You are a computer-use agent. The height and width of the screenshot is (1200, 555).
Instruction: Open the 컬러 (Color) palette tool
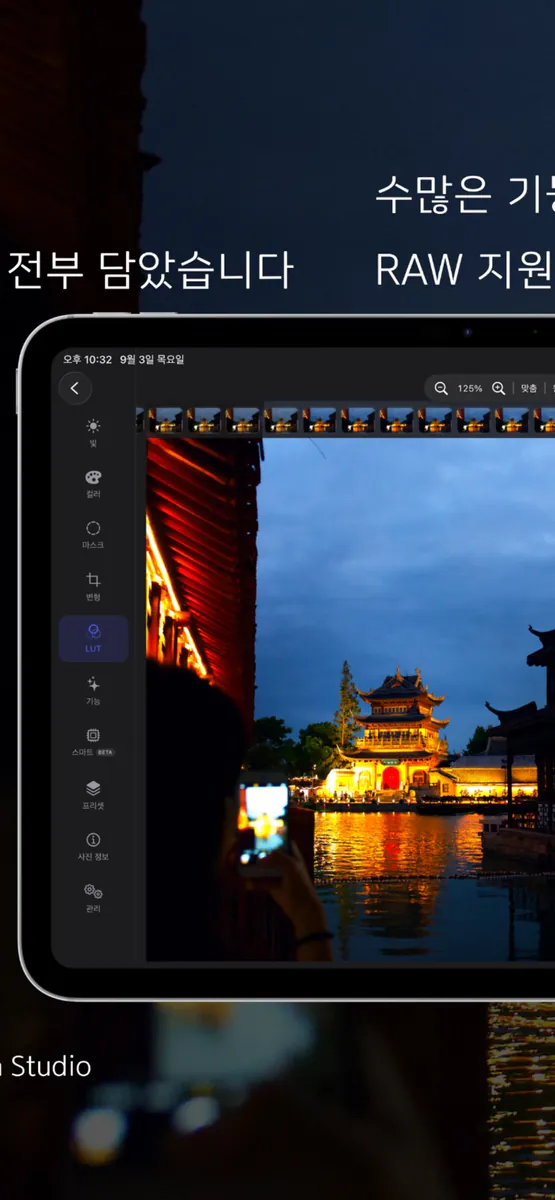pyautogui.click(x=93, y=484)
